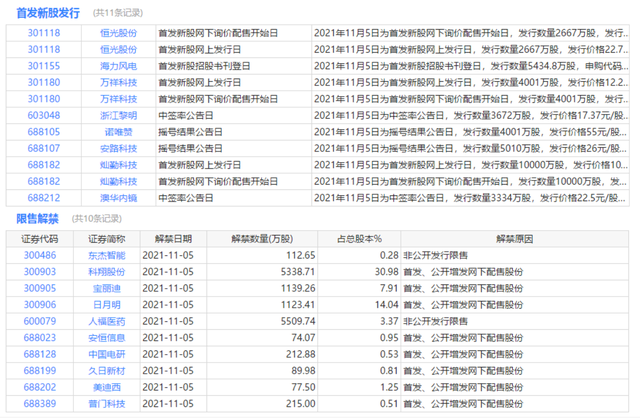Open 澳华内镜 stock name link

point(118,198)
